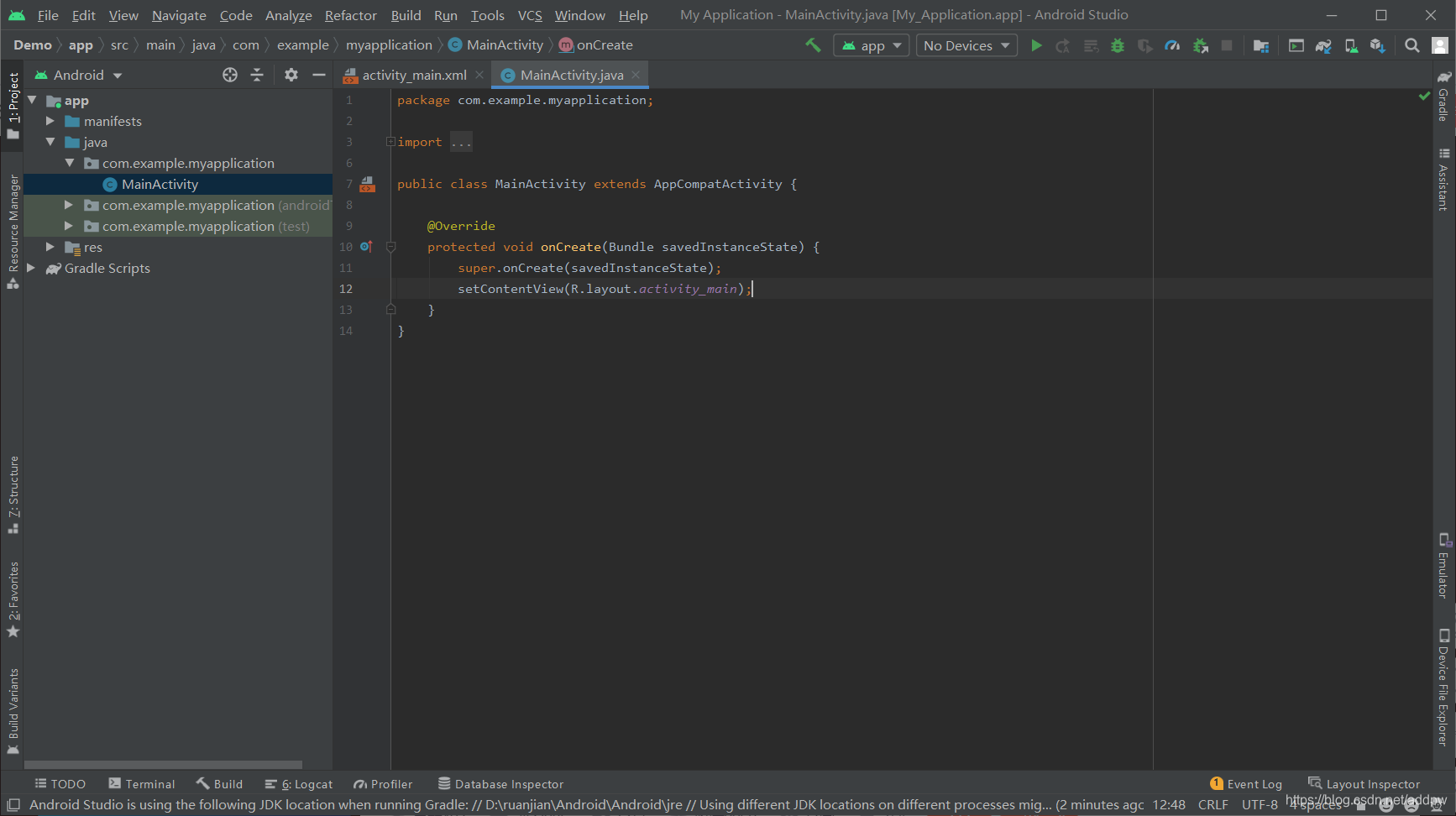Click related XML file gutter icon on line 7
1456x816 pixels.
[368, 184]
